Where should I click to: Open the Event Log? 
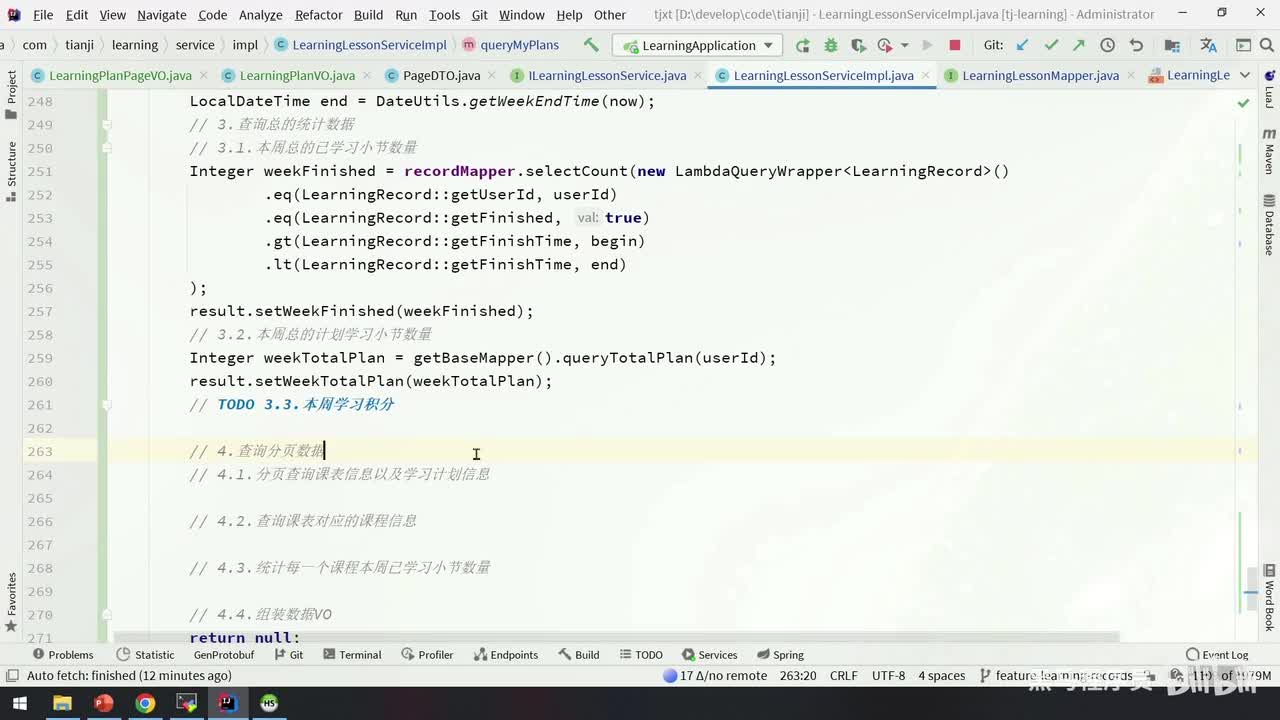(x=1216, y=655)
